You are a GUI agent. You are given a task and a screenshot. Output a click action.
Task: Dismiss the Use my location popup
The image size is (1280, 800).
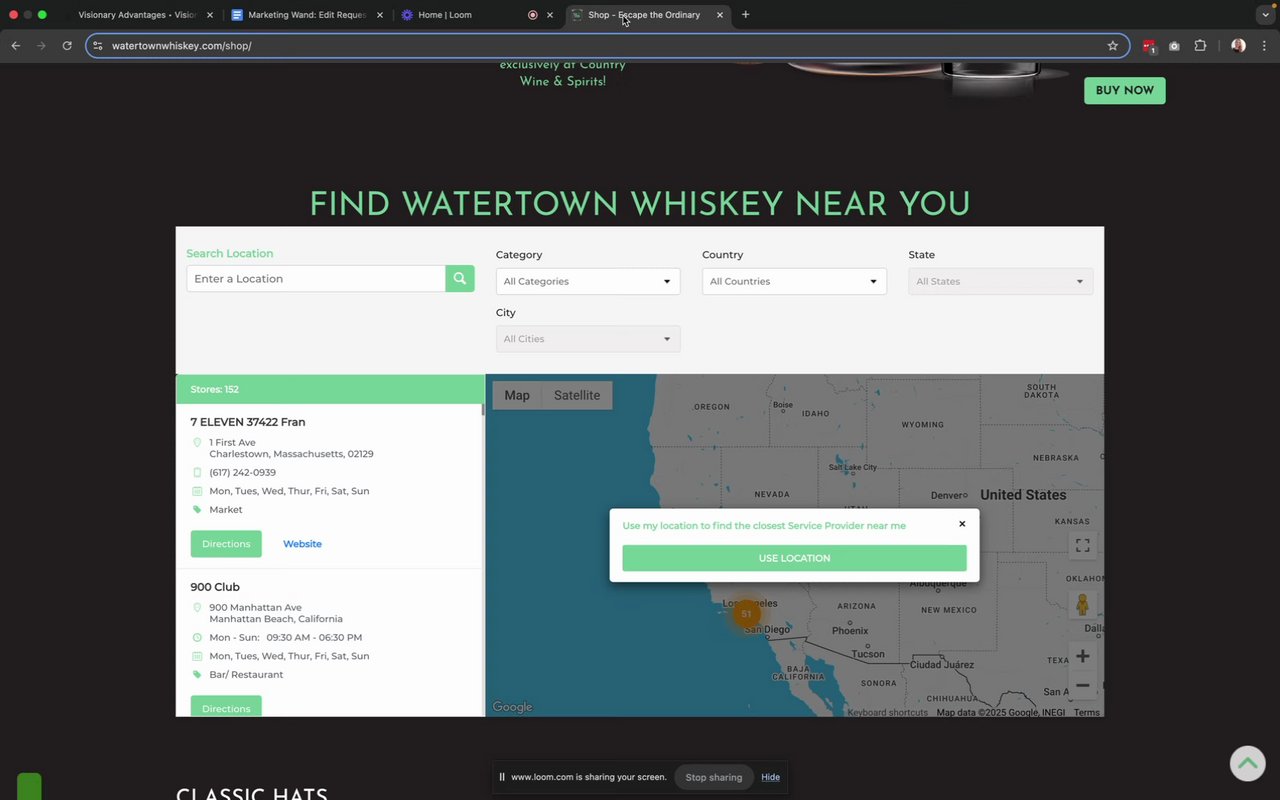tap(962, 524)
